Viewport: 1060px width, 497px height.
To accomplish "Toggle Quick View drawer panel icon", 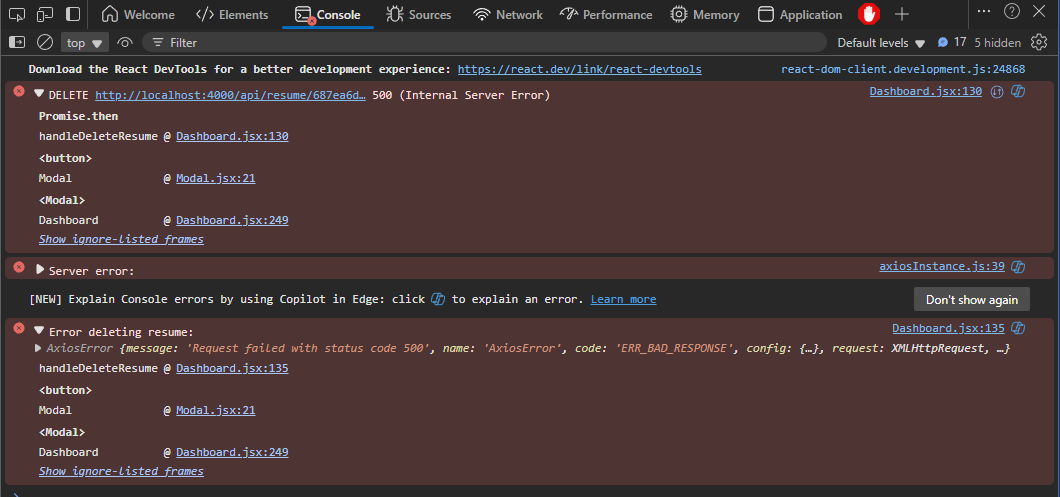I will click(x=73, y=14).
